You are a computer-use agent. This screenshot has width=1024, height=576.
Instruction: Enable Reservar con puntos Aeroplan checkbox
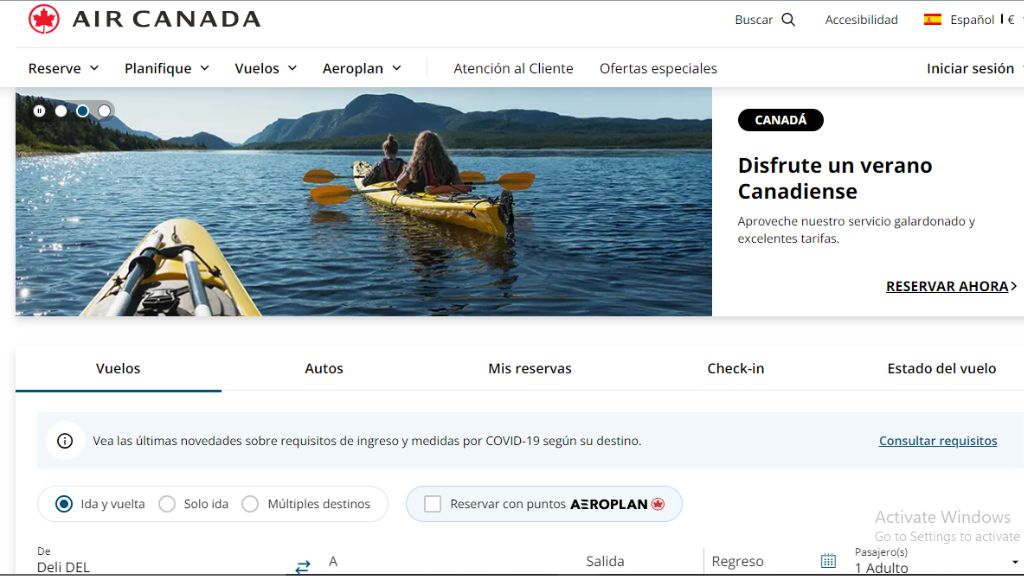click(432, 504)
